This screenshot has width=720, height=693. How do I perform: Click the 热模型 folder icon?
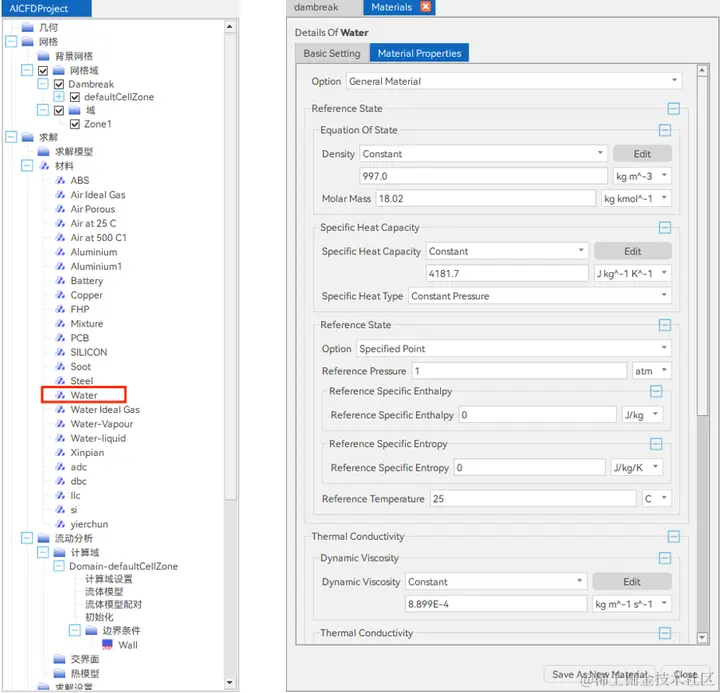coord(59,673)
